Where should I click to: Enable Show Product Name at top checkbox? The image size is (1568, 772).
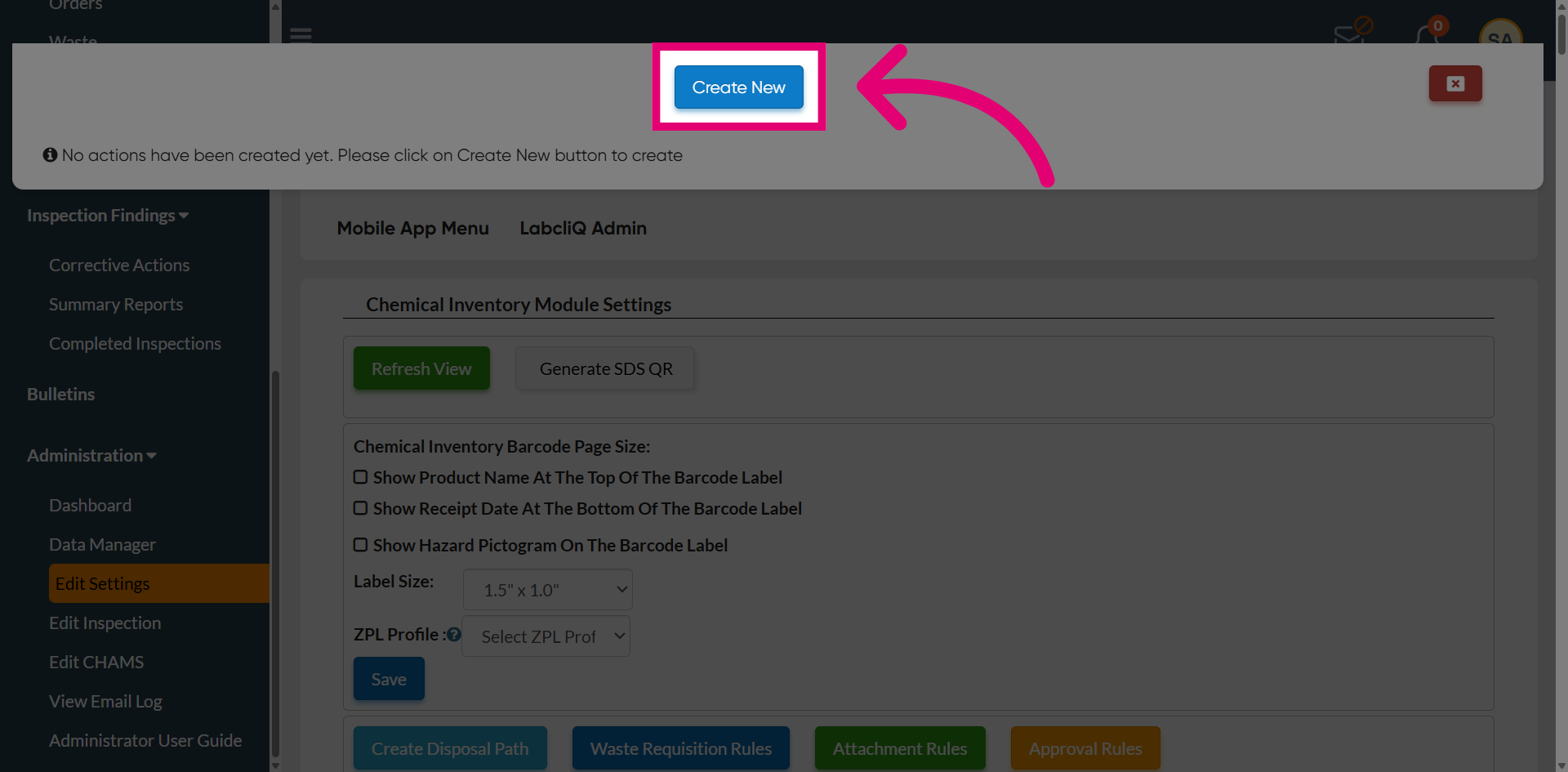[x=360, y=477]
